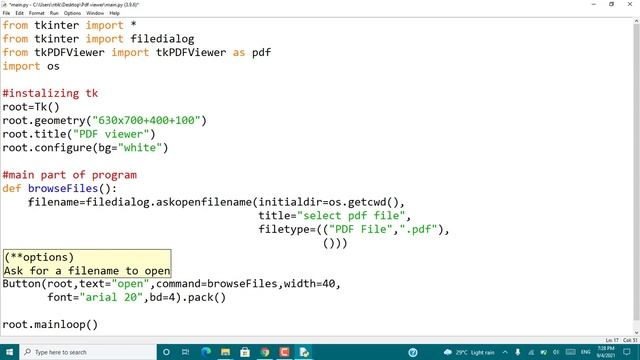
Task: Switch to the Python IDLE taskbar icon
Action: click(x=304, y=352)
